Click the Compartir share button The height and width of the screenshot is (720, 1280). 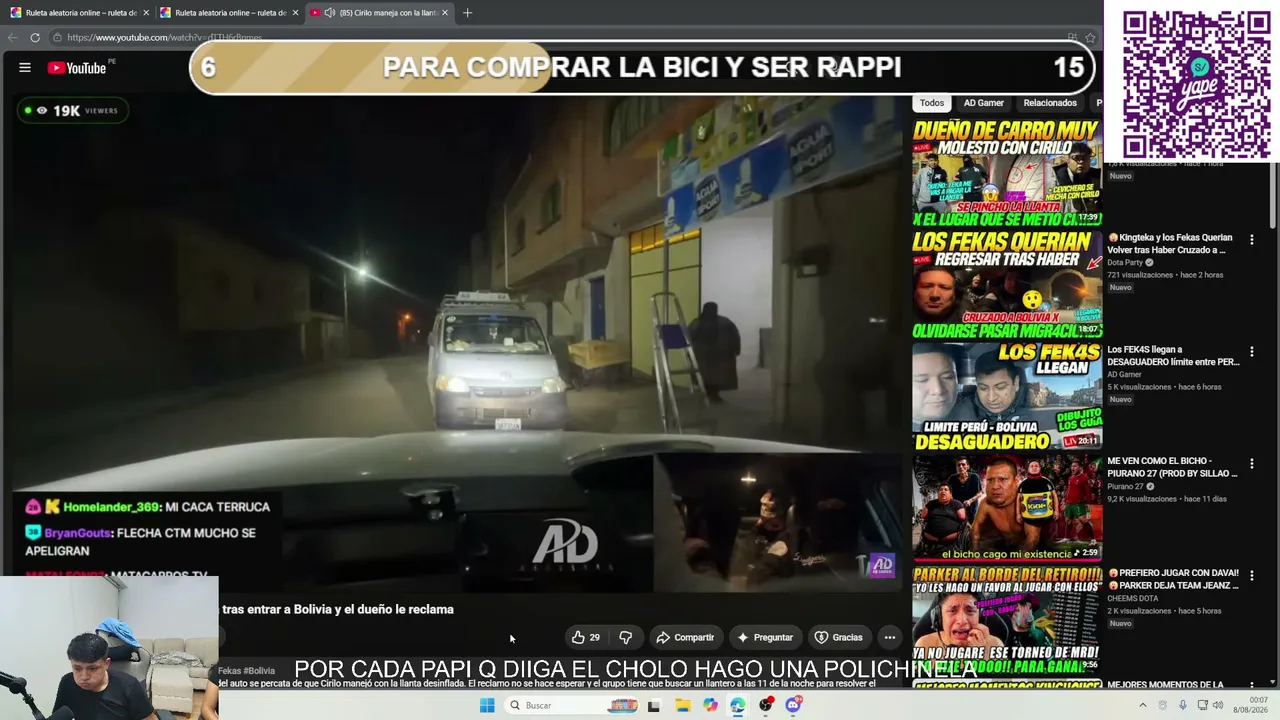click(x=685, y=637)
